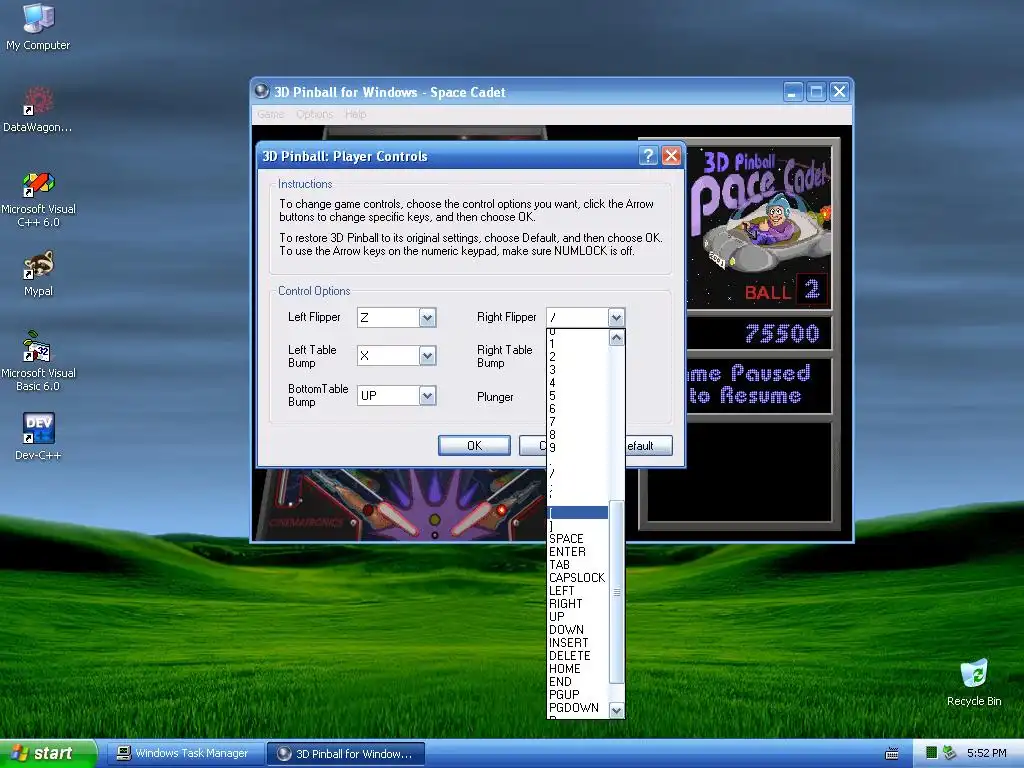Choose TAB in the key list
1024x768 pixels.
point(577,565)
